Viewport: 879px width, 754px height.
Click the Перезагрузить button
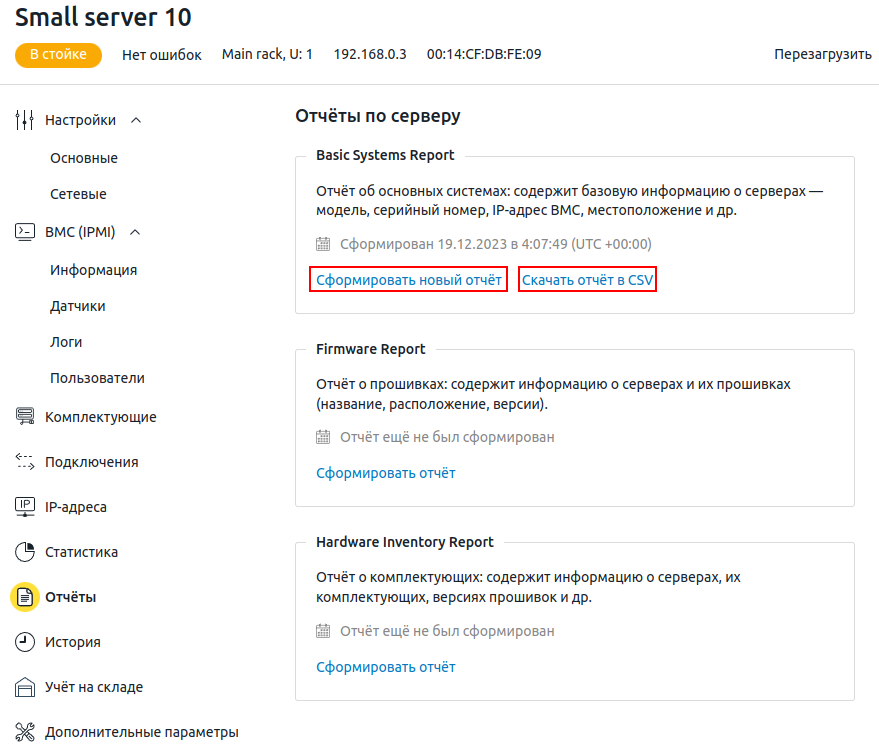click(822, 54)
